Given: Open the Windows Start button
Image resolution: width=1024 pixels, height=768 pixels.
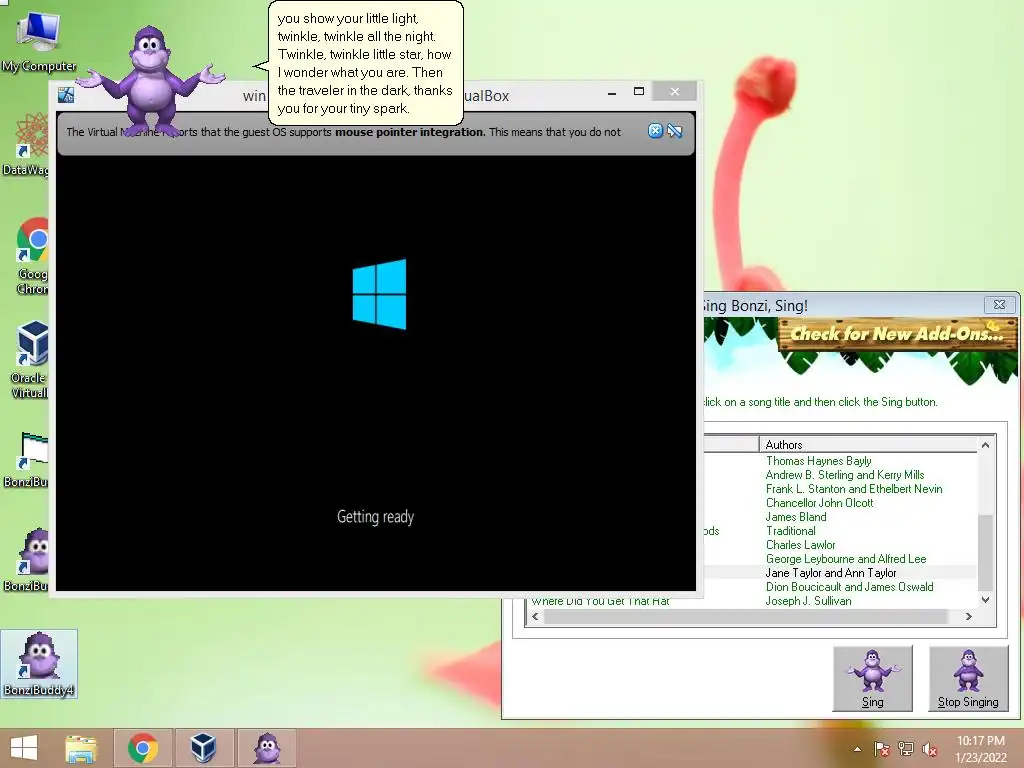Looking at the screenshot, I should pyautogui.click(x=24, y=748).
